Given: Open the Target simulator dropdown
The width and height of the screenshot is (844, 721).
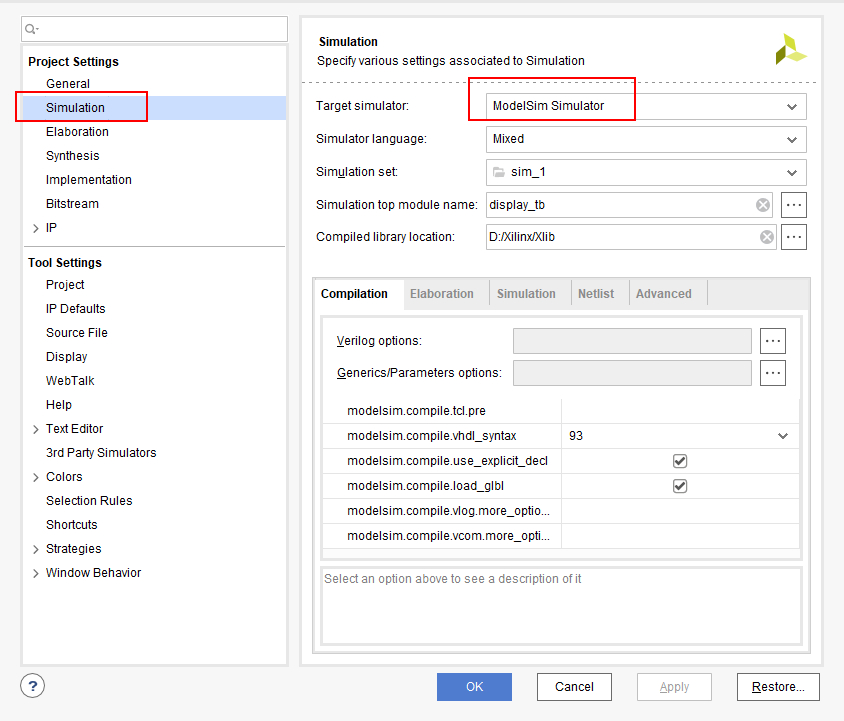Looking at the screenshot, I should [x=791, y=107].
